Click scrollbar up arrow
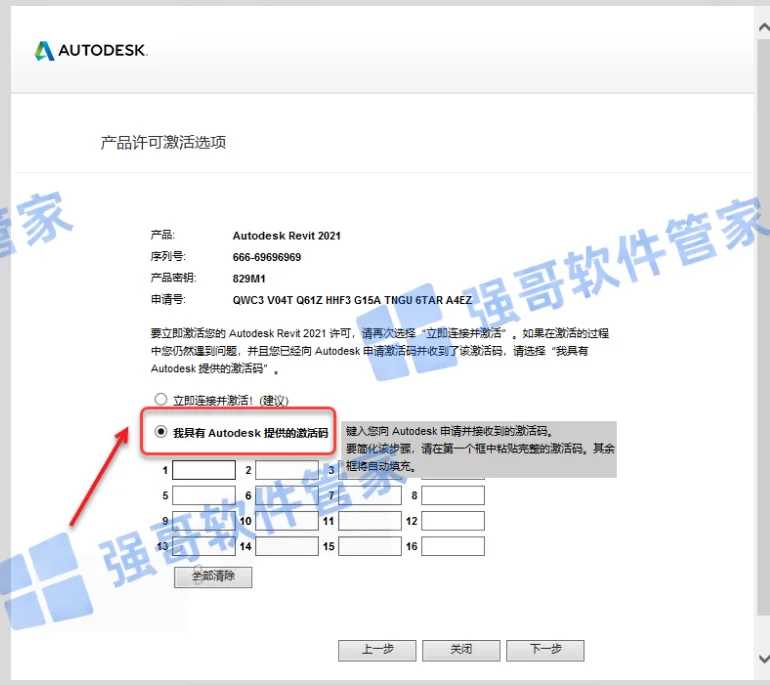 pos(764,27)
